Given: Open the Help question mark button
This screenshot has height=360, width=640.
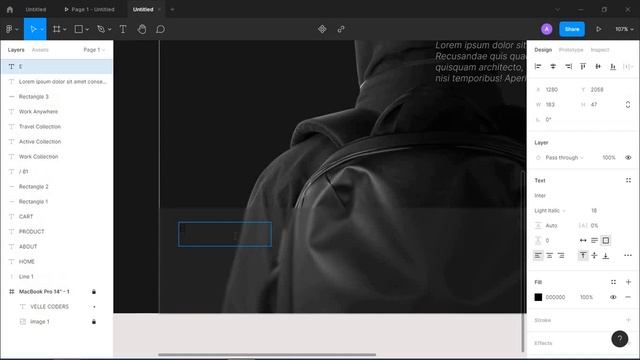Looking at the screenshot, I should click(x=620, y=339).
